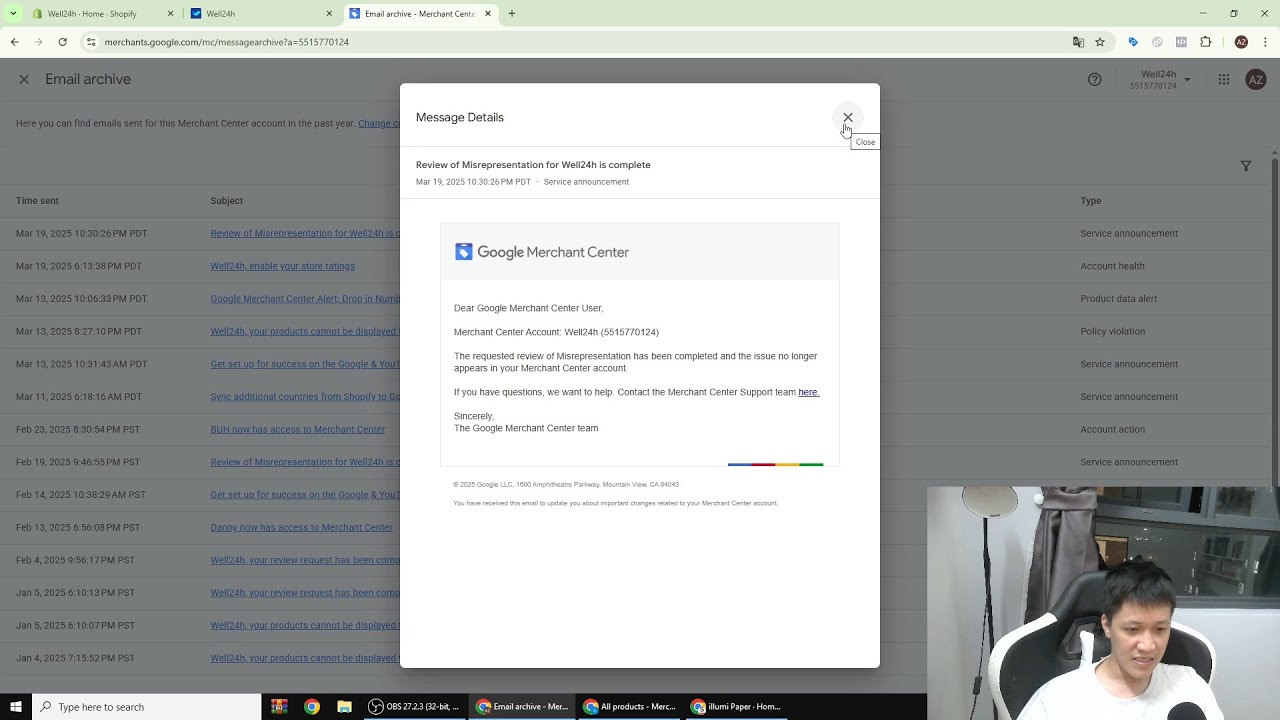Click 'Merchant Center Account: Well24h (5515770124)' text
Screen dimensions: 1280x720
[556, 332]
